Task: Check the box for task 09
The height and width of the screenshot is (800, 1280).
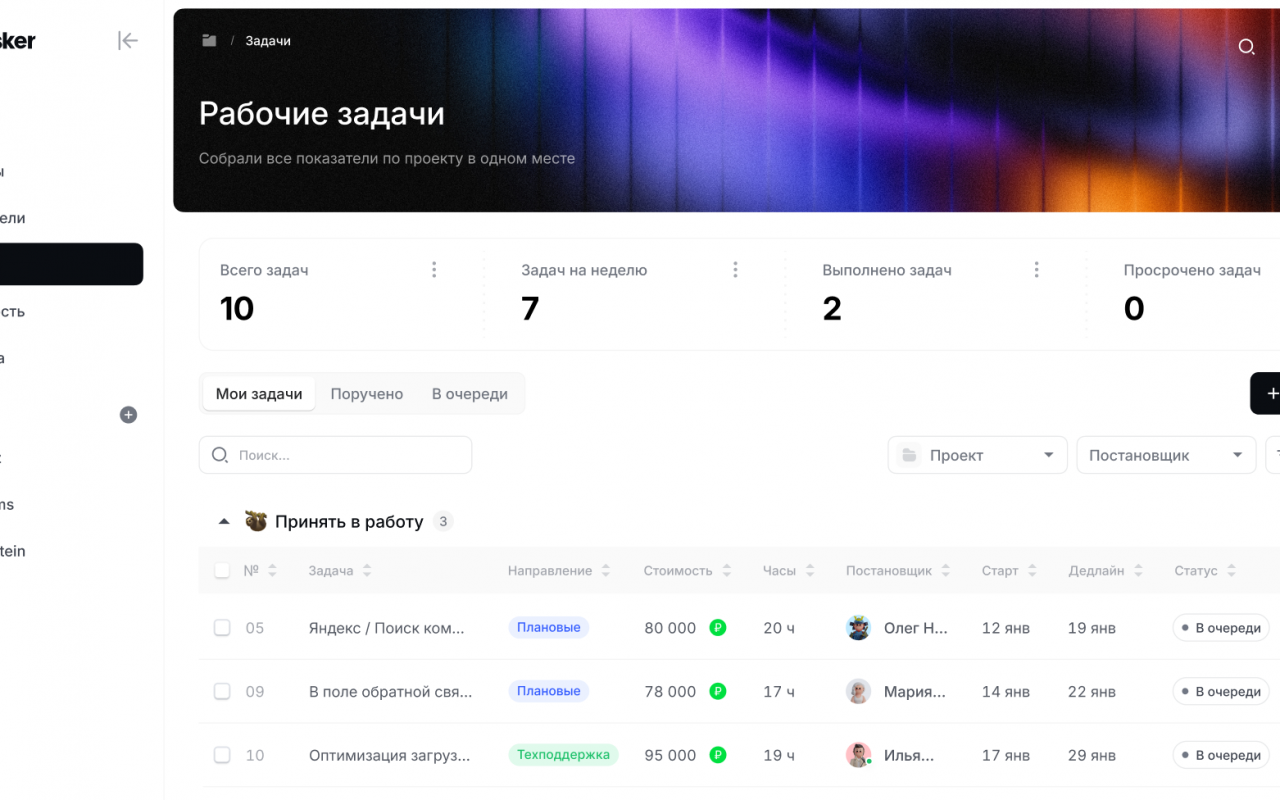Action: tap(222, 691)
